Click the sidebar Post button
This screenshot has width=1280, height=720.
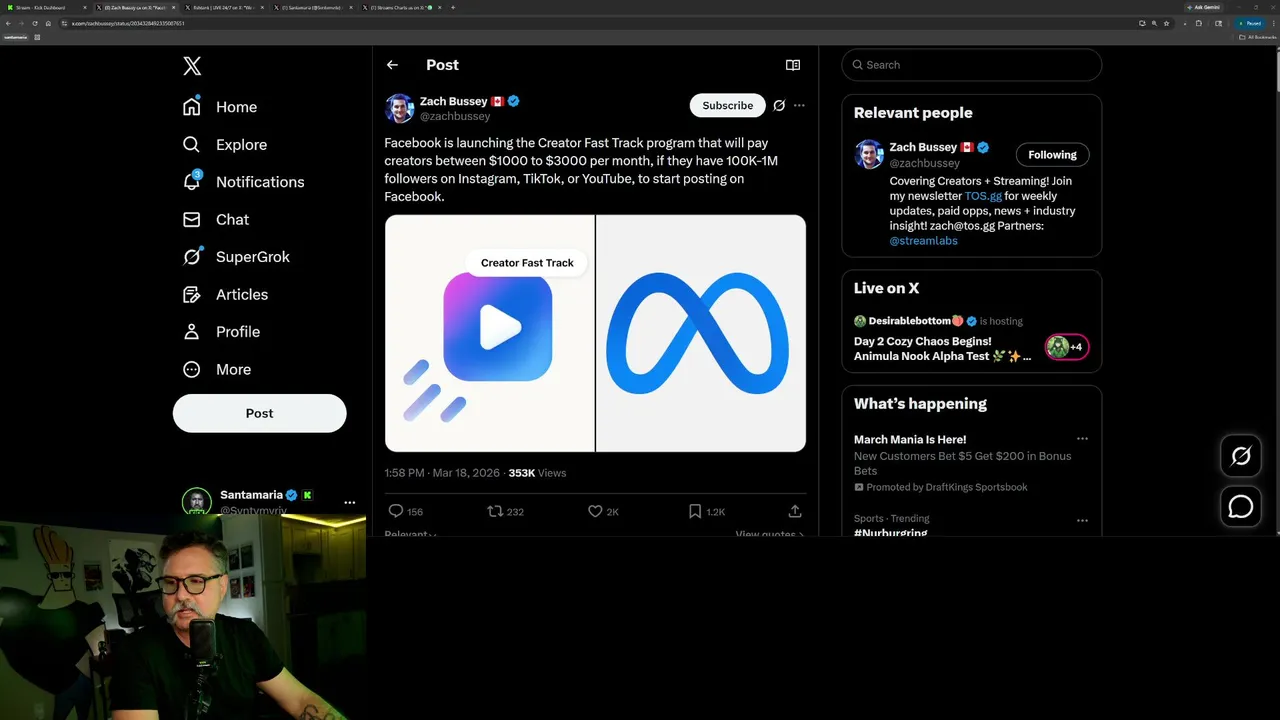[x=259, y=413]
